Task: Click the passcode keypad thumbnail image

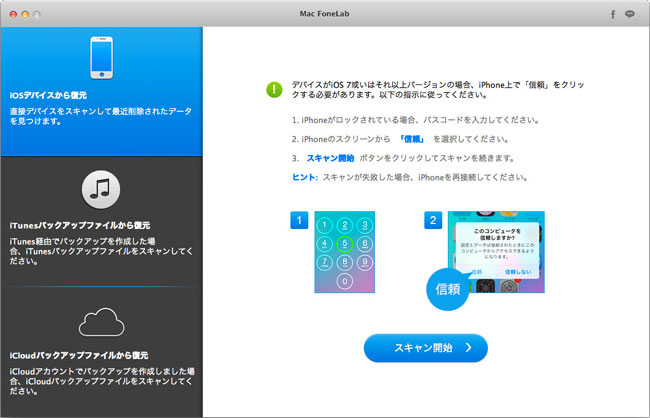Action: (x=345, y=252)
